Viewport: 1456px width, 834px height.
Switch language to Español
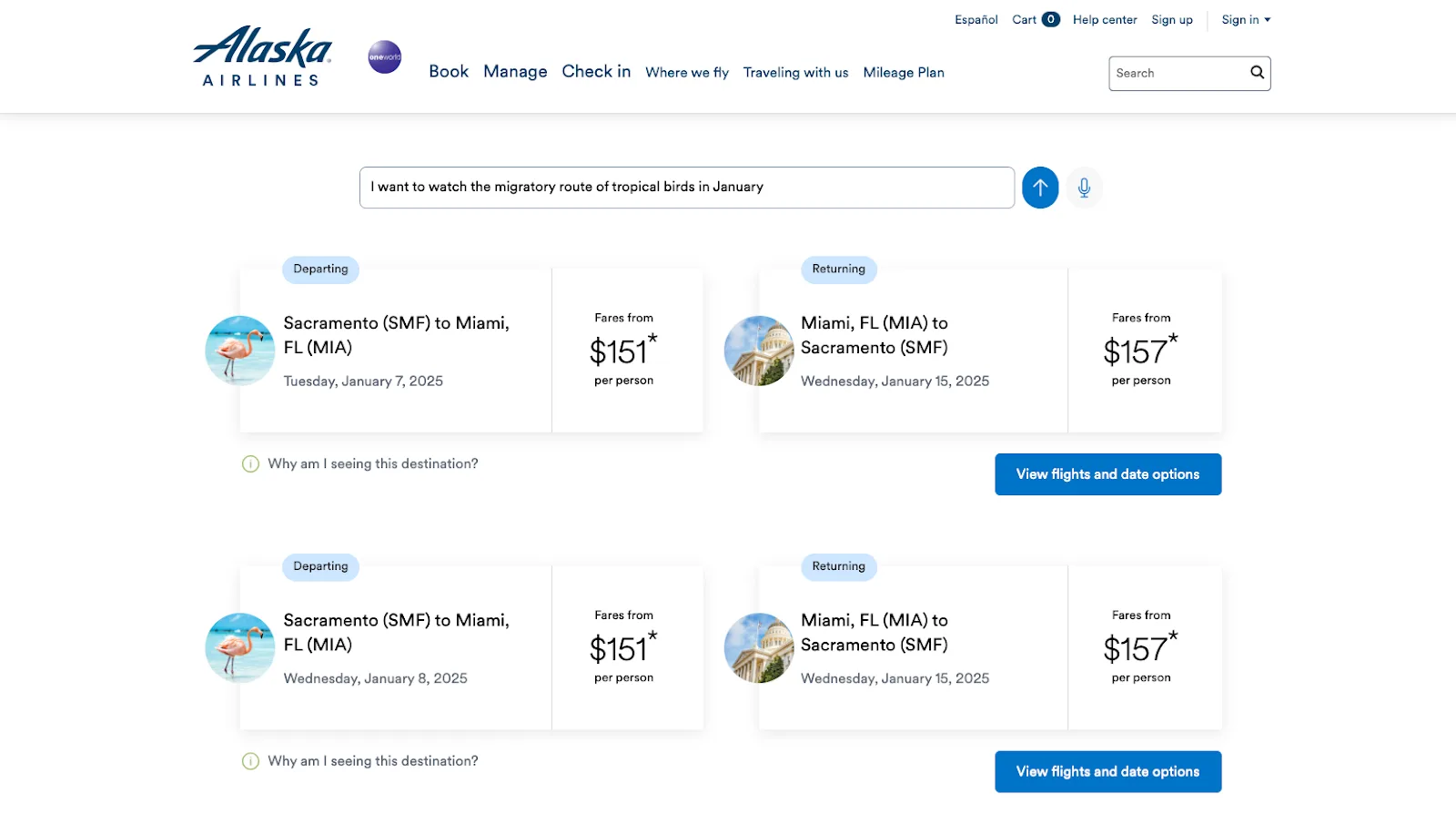976,20
